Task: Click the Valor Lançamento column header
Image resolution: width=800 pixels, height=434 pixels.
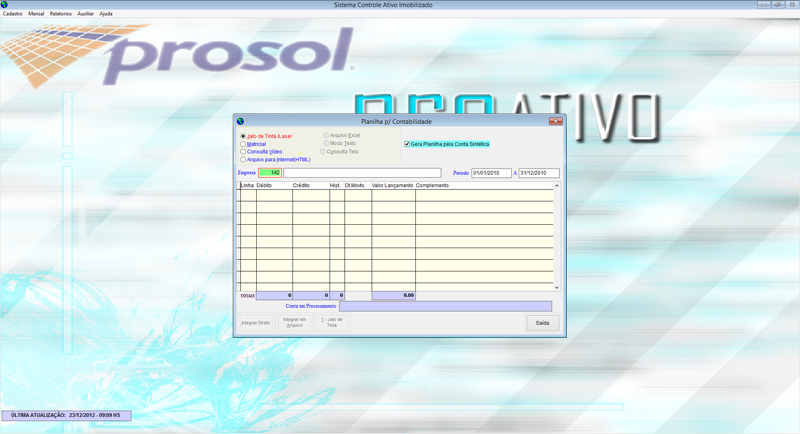Action: [x=392, y=186]
